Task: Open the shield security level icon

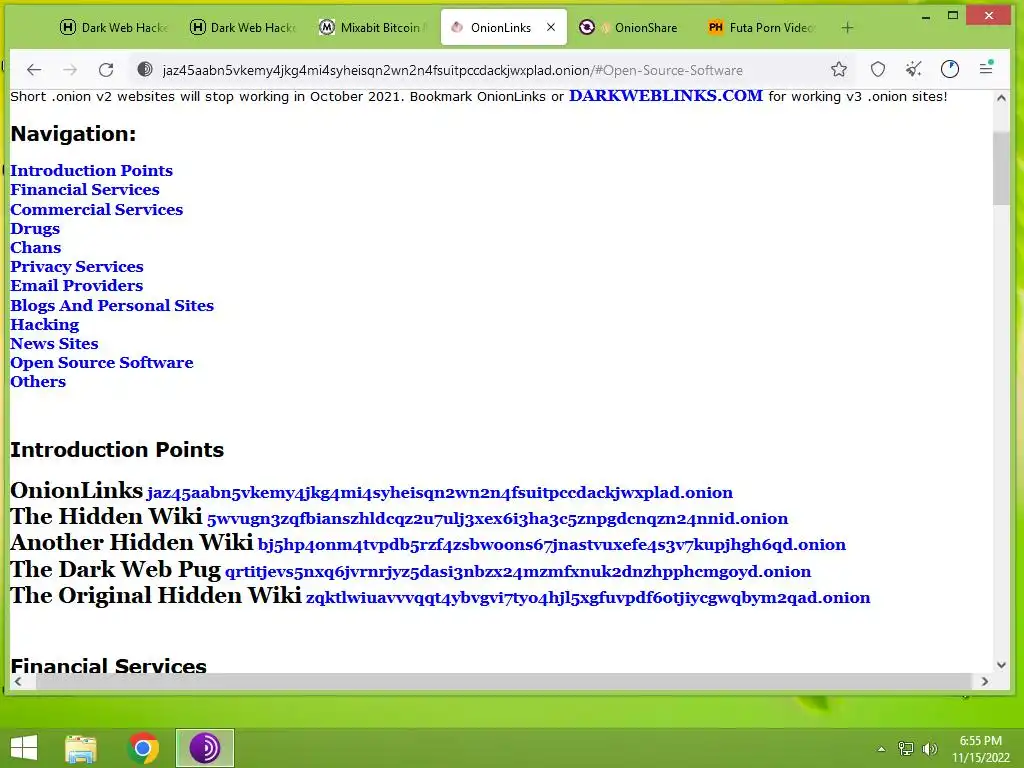Action: point(878,69)
